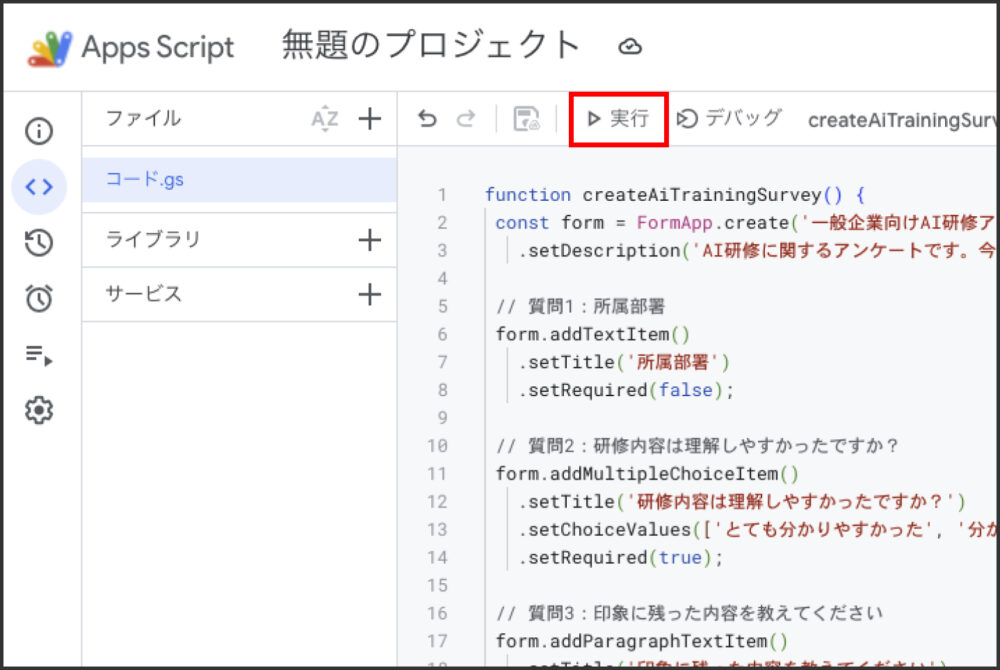
Task: Sort files alphabetically with AZ icon
Action: (325, 118)
